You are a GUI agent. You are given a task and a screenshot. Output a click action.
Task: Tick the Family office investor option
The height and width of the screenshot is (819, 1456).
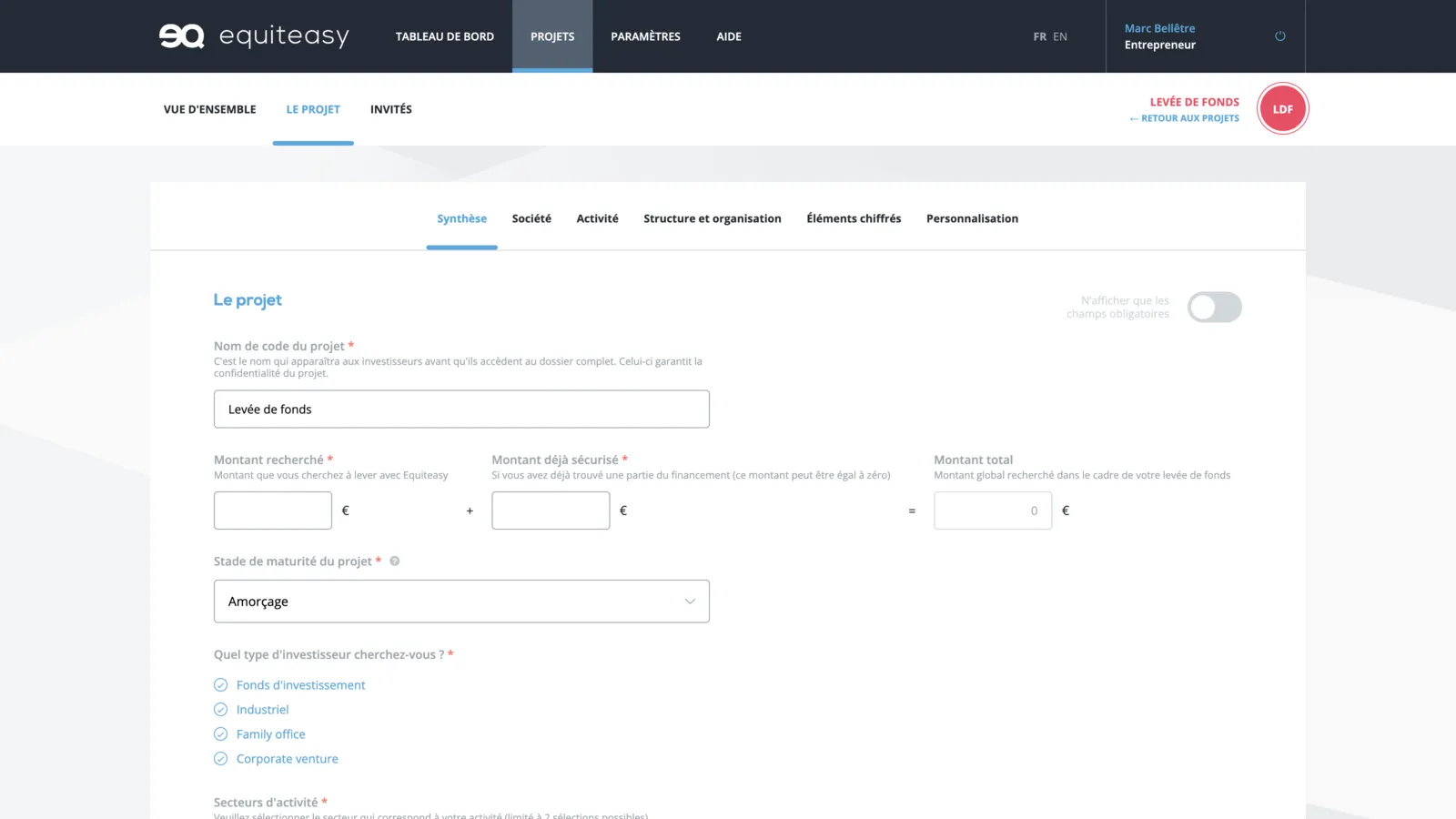[x=220, y=734]
